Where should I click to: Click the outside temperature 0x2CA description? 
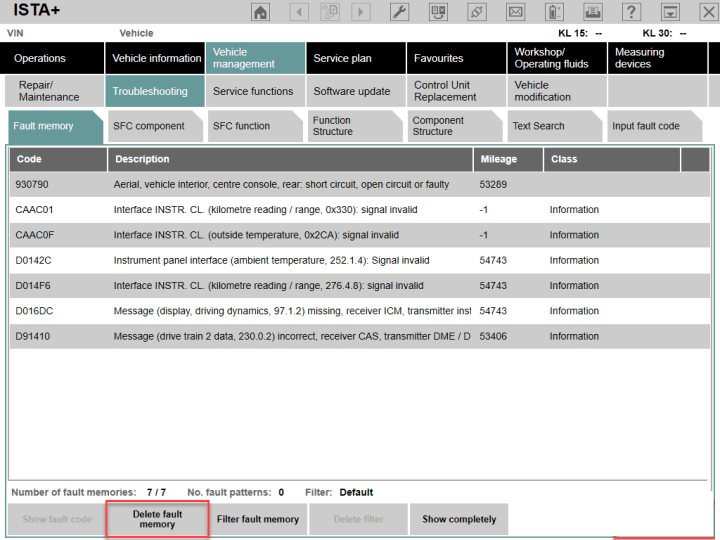point(256,235)
